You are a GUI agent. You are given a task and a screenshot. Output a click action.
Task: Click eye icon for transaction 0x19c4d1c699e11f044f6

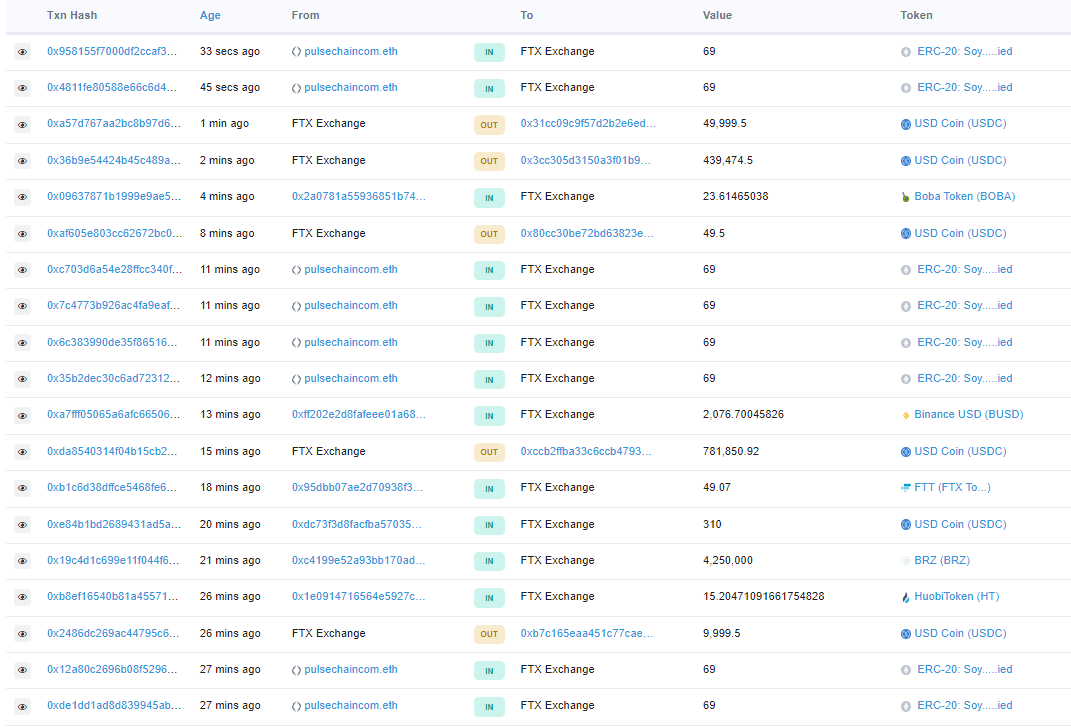23,561
